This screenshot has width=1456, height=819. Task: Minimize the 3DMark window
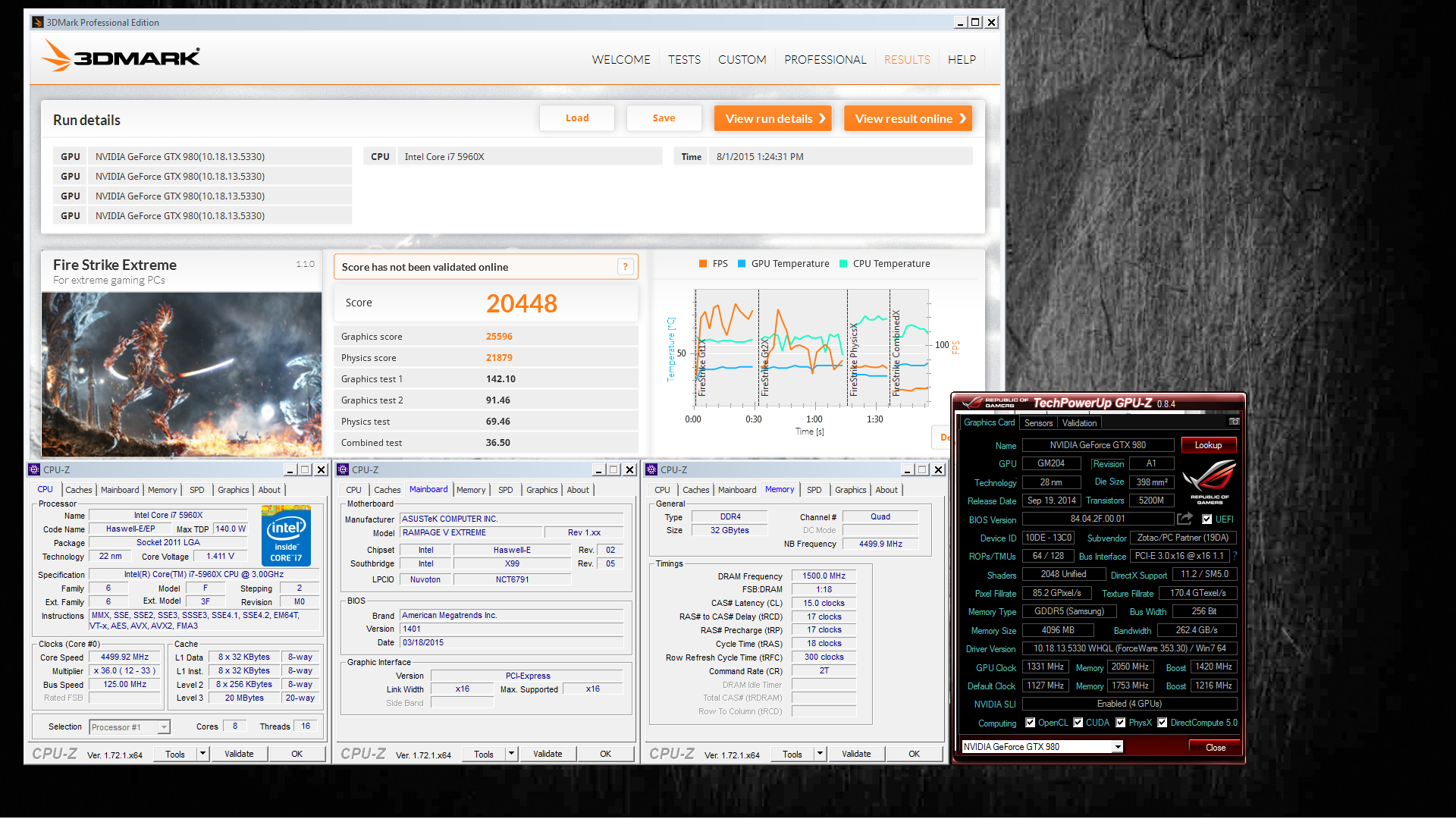[x=961, y=22]
